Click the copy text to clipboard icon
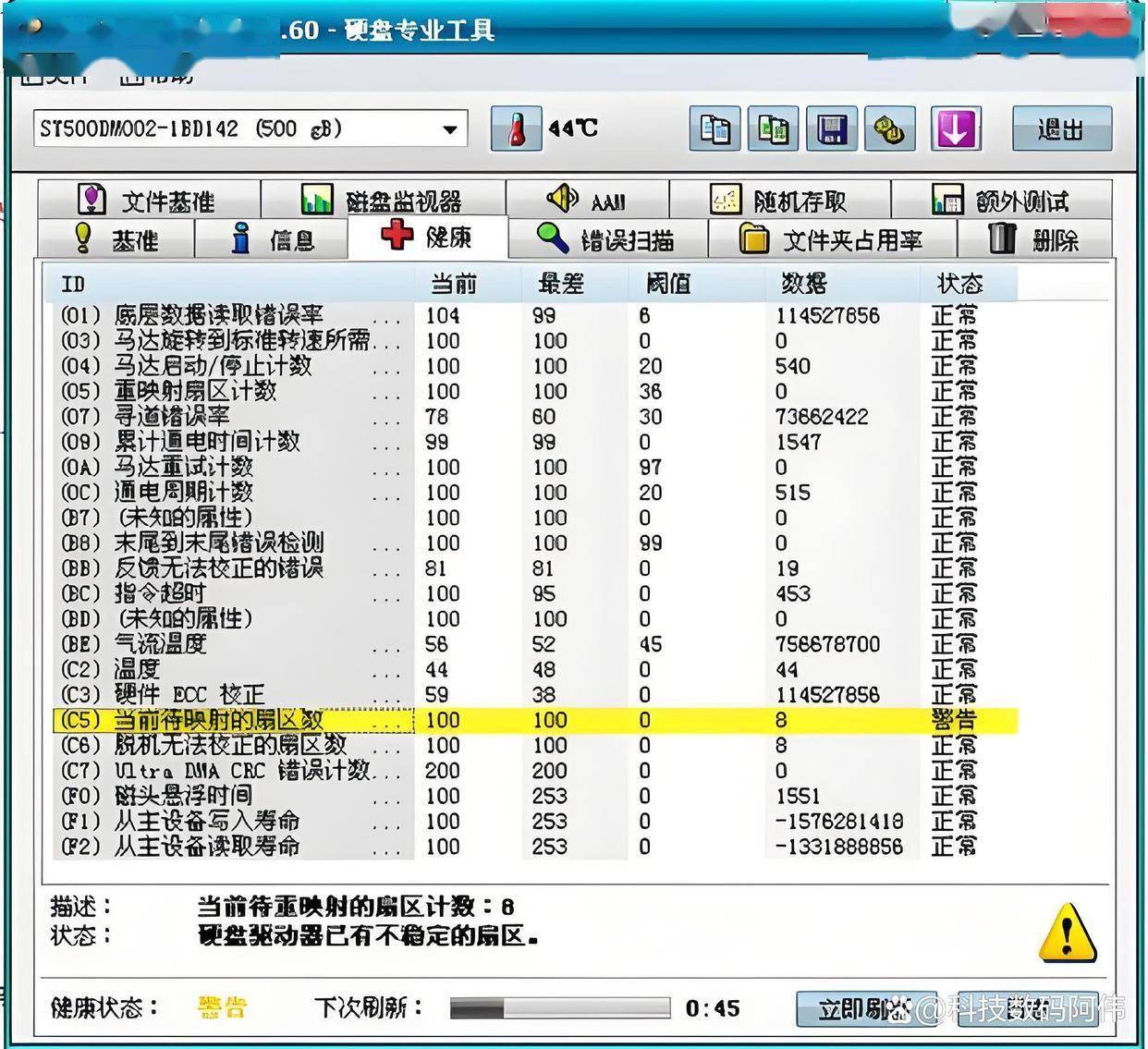 (714, 128)
